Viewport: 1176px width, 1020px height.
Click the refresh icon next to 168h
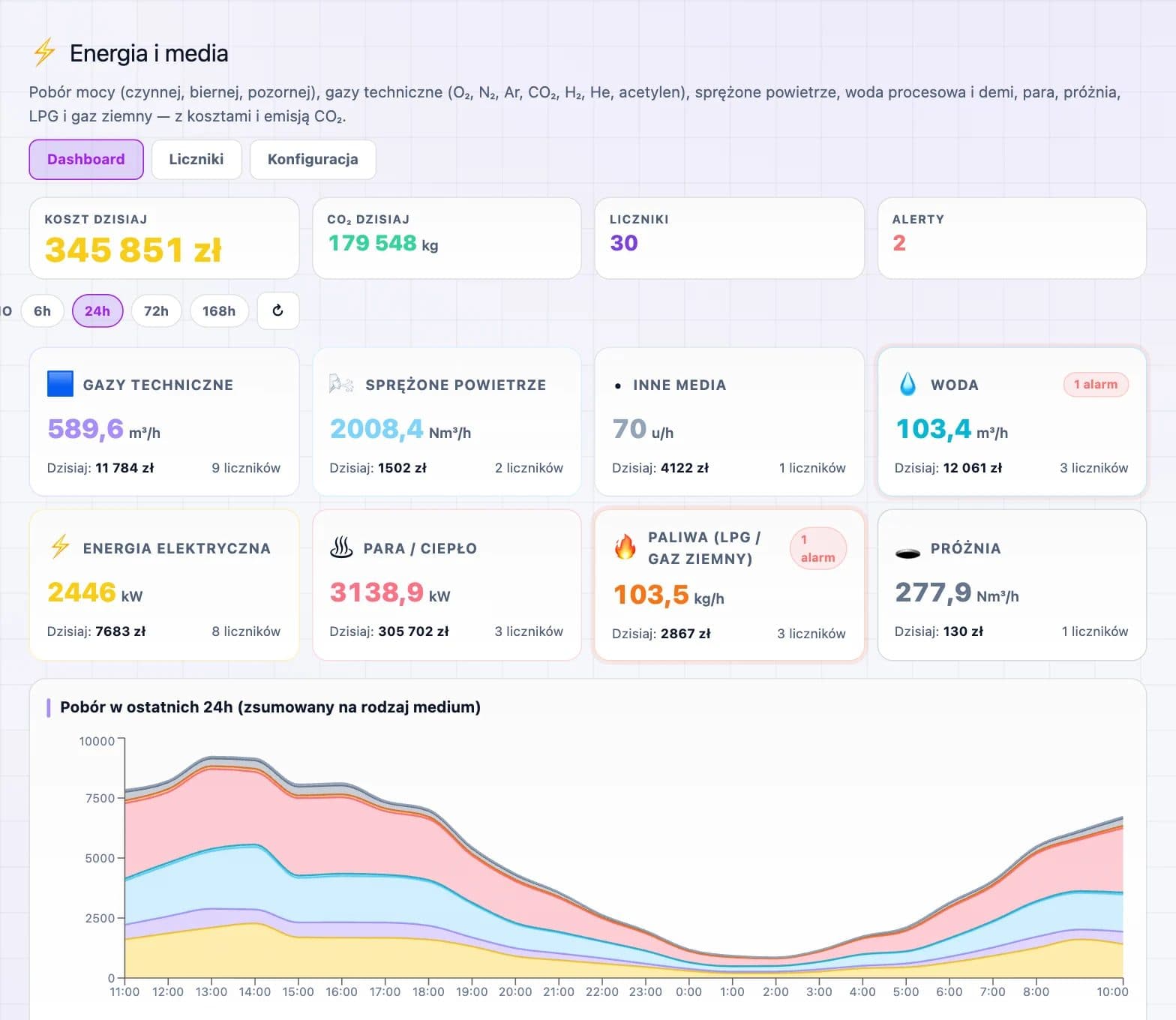[x=278, y=310]
